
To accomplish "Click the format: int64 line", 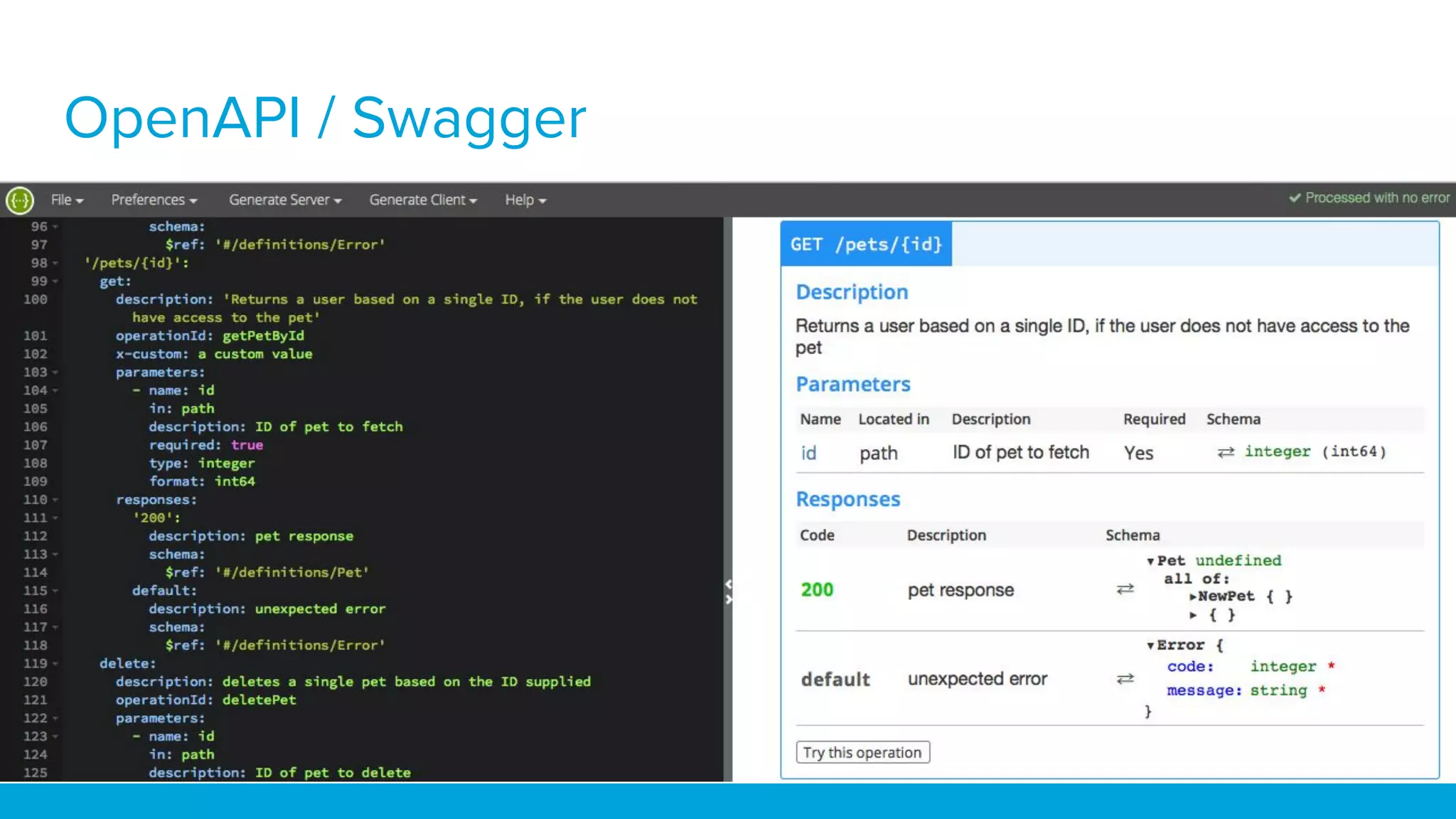I will [x=202, y=481].
